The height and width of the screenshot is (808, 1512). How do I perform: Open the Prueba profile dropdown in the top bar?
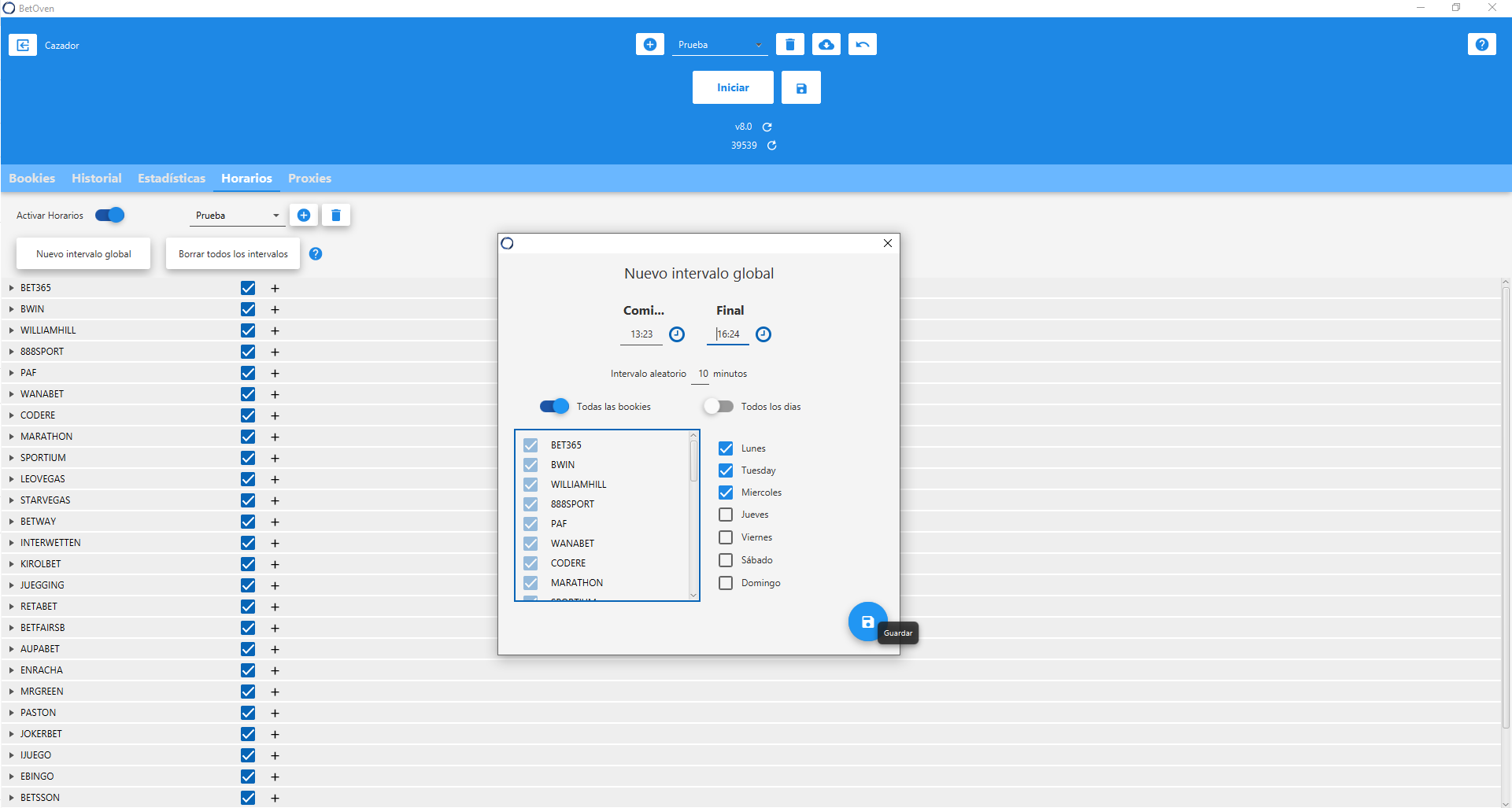pyautogui.click(x=719, y=45)
